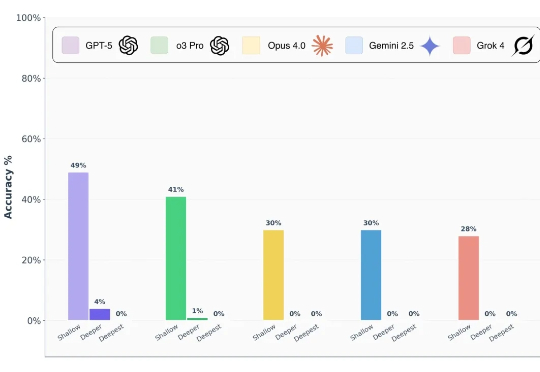Click the OpenAI logo beside o3 Pro
Viewport: 540px width, 372px height.
(220, 45)
